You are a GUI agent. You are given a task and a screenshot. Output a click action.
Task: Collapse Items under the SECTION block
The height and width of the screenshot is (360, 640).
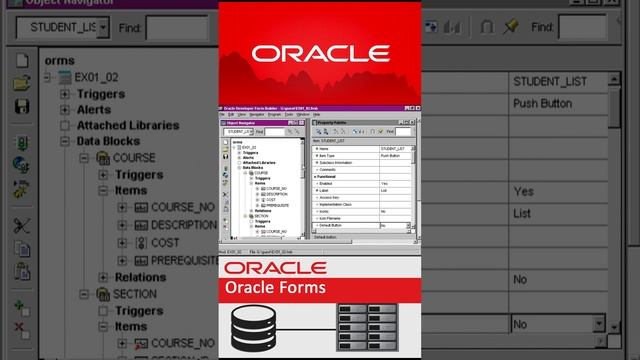pyautogui.click(x=103, y=327)
